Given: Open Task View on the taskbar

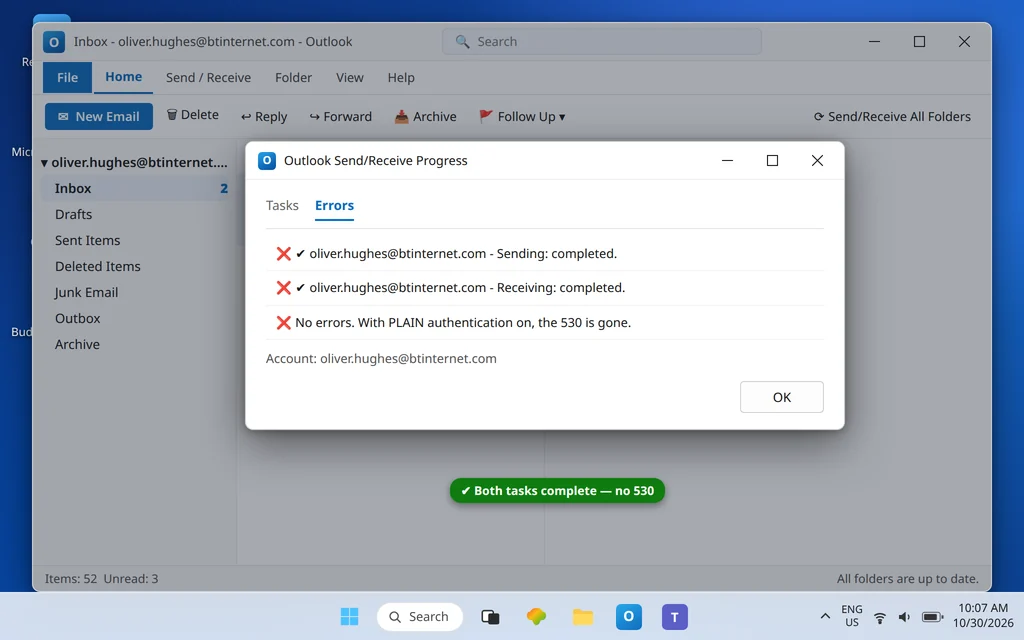Looking at the screenshot, I should (x=490, y=616).
